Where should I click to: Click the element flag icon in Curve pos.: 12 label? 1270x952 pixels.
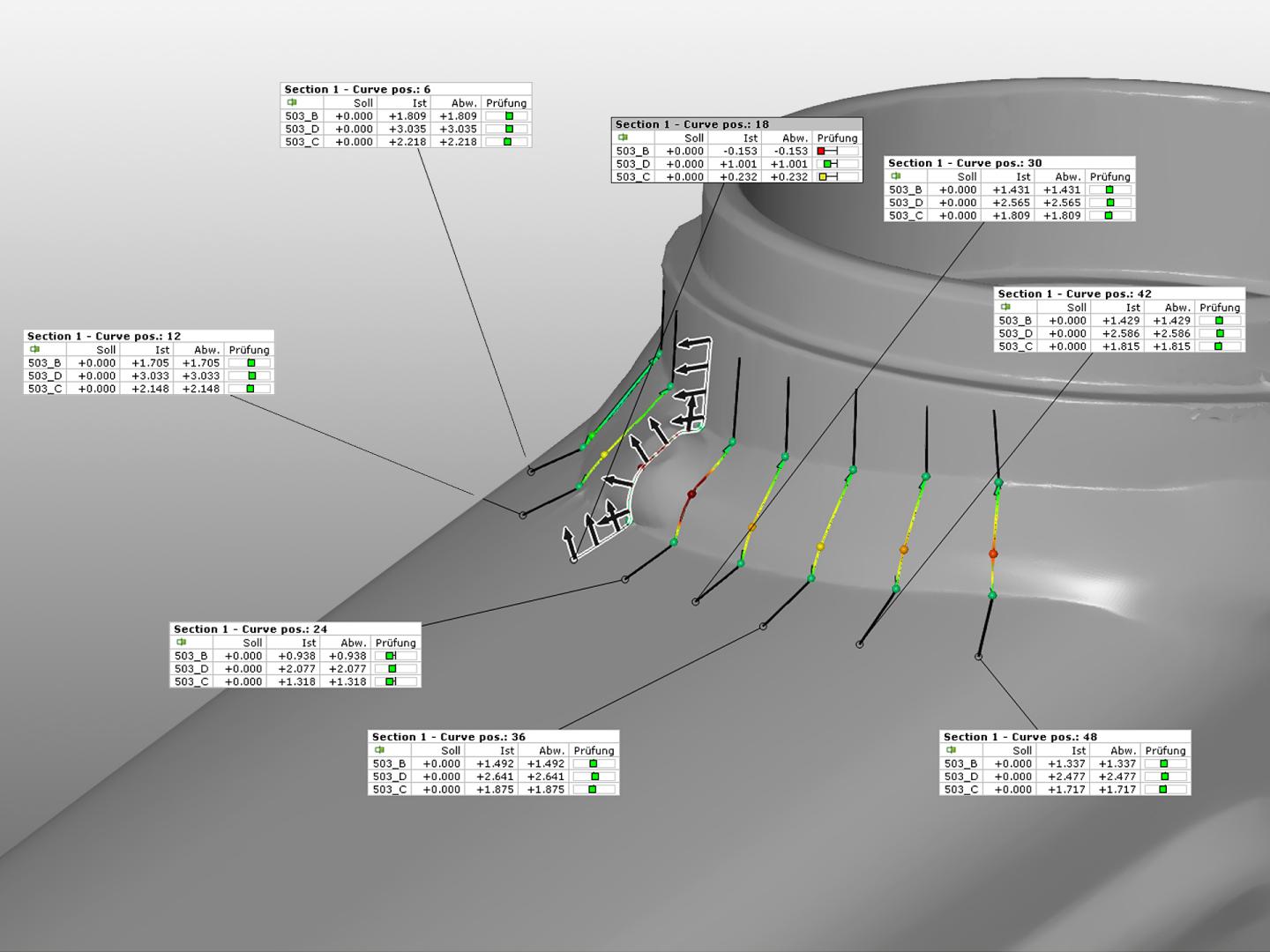point(35,349)
